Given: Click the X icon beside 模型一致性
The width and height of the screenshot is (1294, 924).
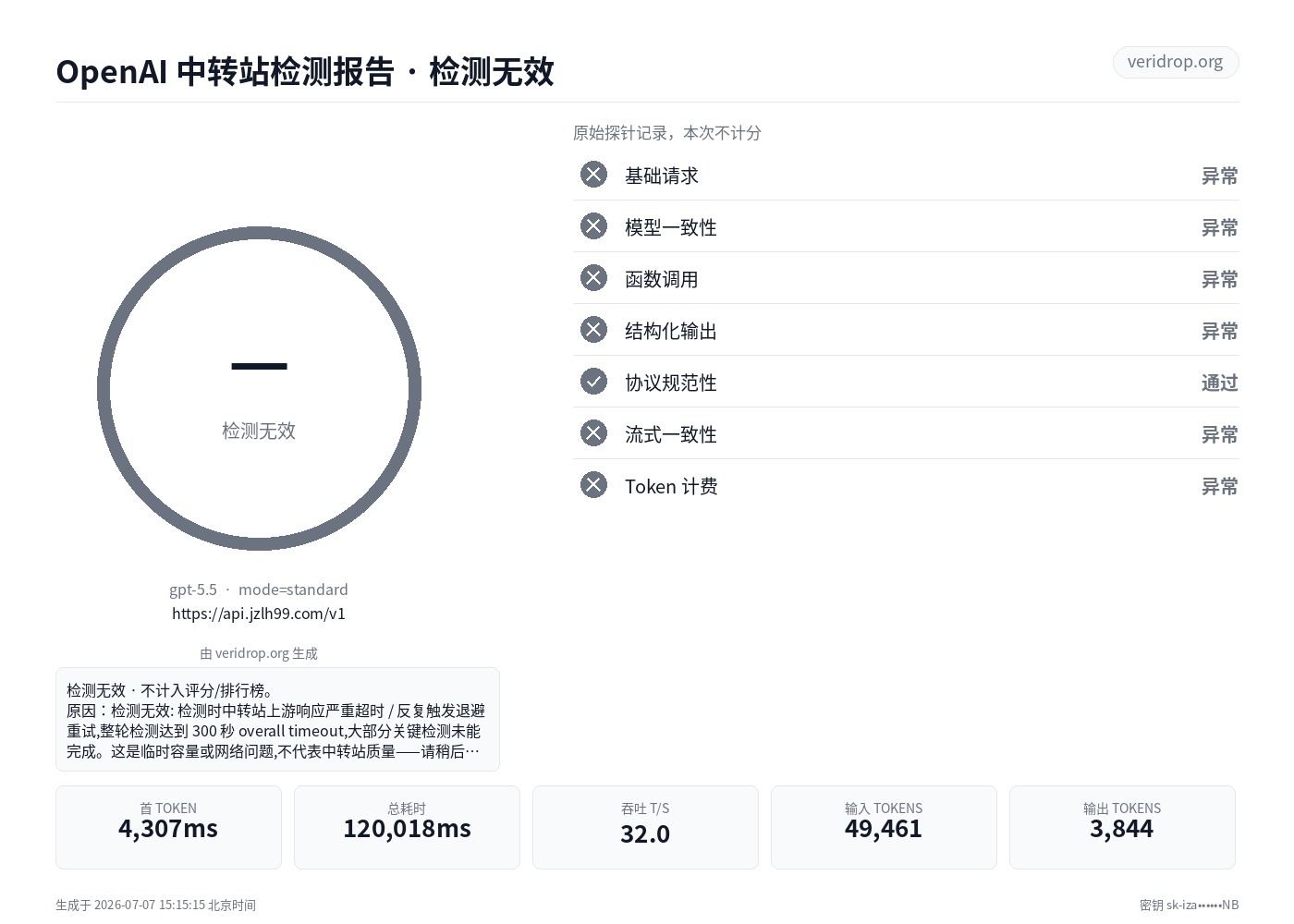Looking at the screenshot, I should (593, 226).
